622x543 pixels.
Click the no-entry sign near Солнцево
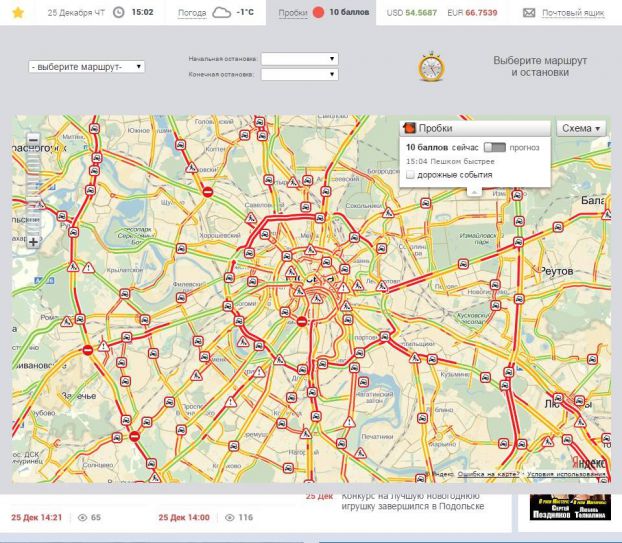pyautogui.click(x=134, y=436)
